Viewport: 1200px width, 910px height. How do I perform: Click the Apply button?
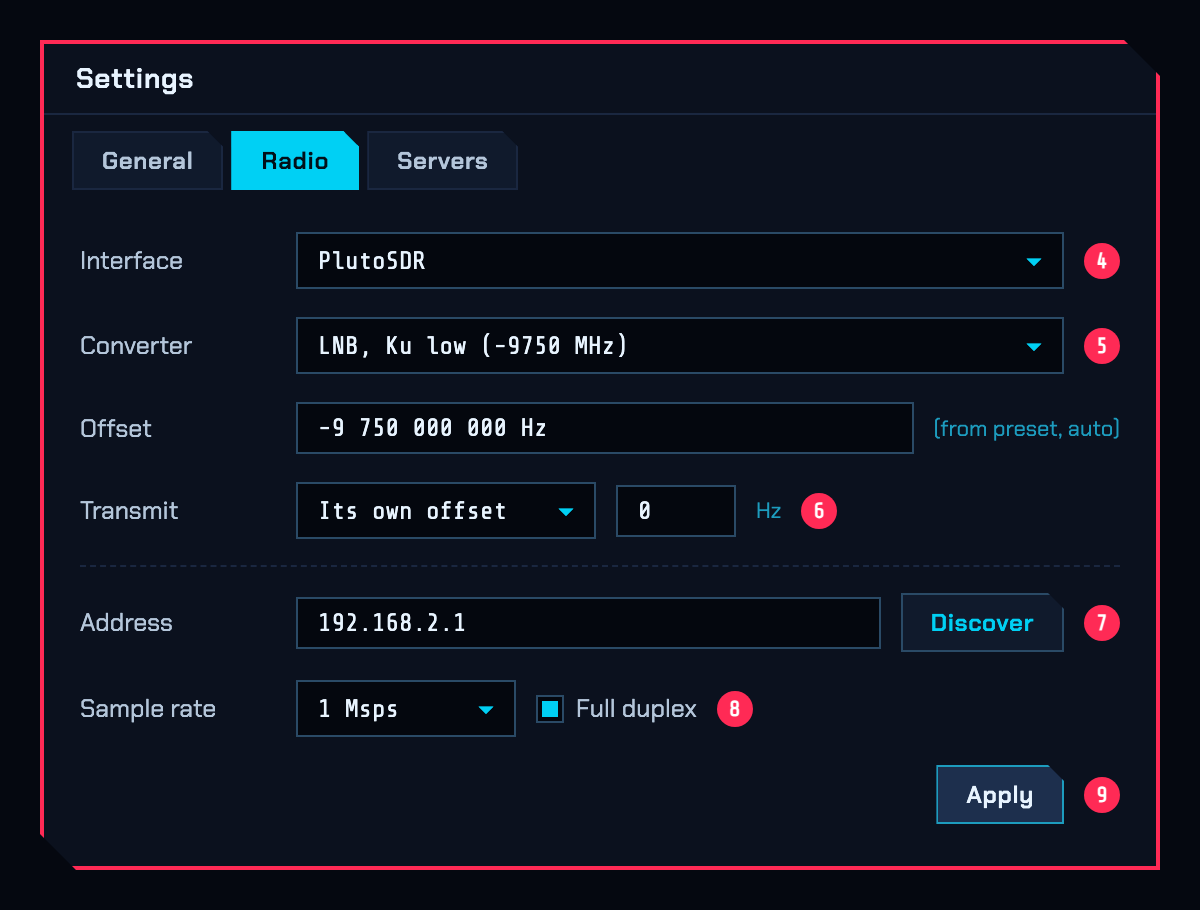pyautogui.click(x=1000, y=795)
